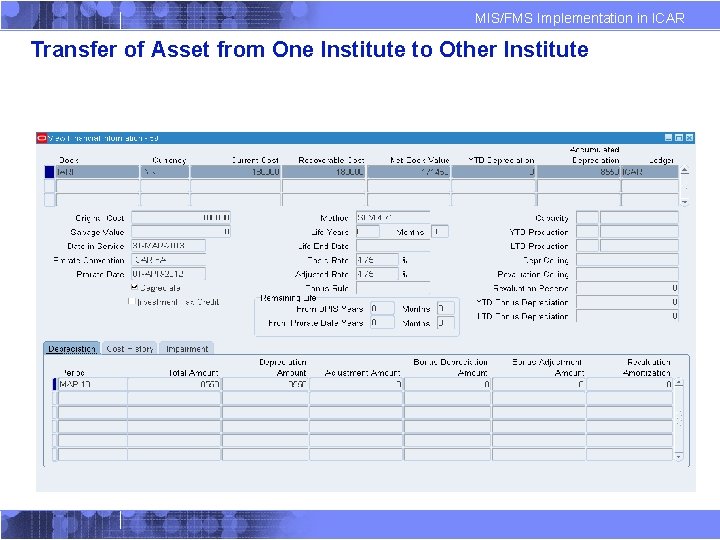Click the Ledger field showing ICAR
The height and width of the screenshot is (540, 720).
coord(650,172)
